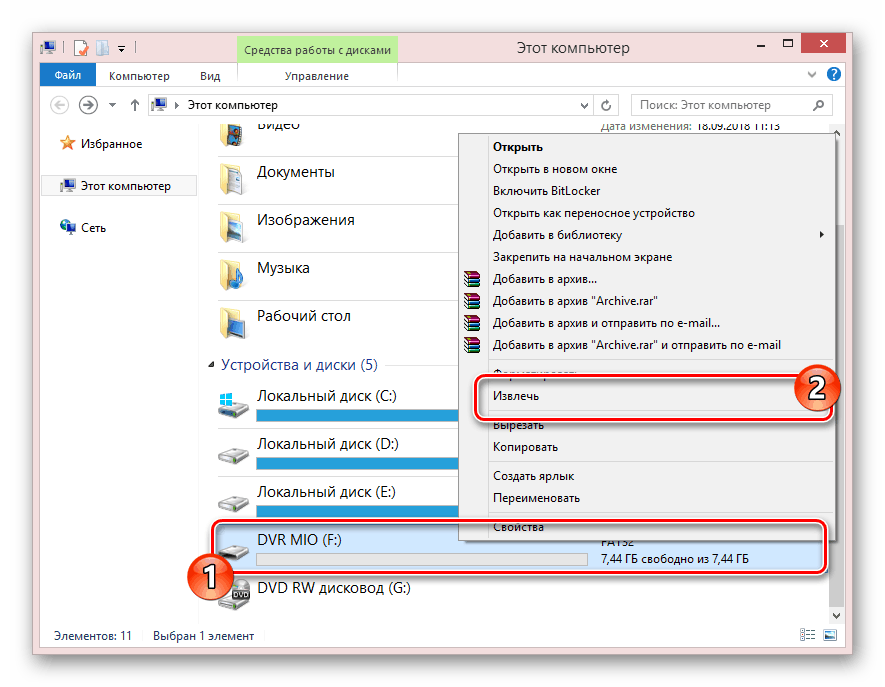The height and width of the screenshot is (687, 885).
Task: Click the New folder icon in title bar
Action: (101, 47)
